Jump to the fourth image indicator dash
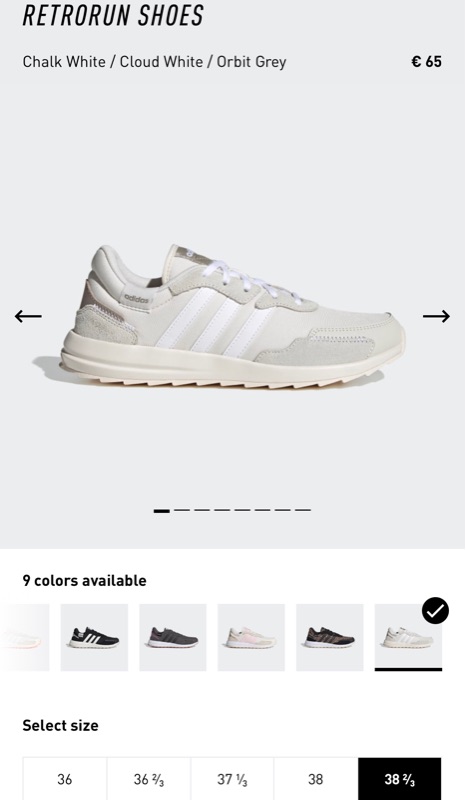Image resolution: width=466 pixels, height=801 pixels. point(222,510)
